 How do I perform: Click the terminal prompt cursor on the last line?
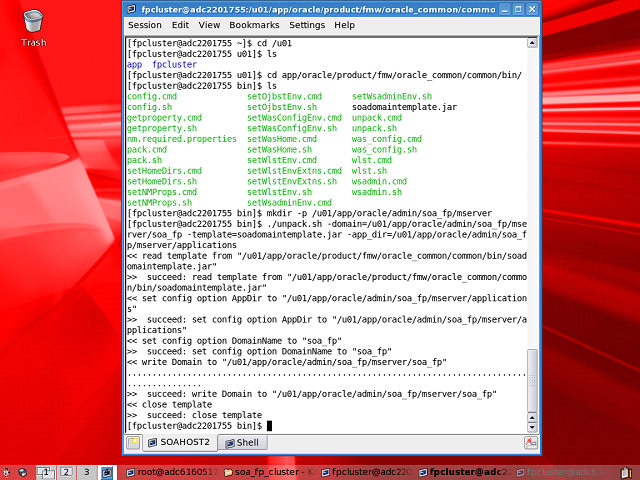pos(269,426)
